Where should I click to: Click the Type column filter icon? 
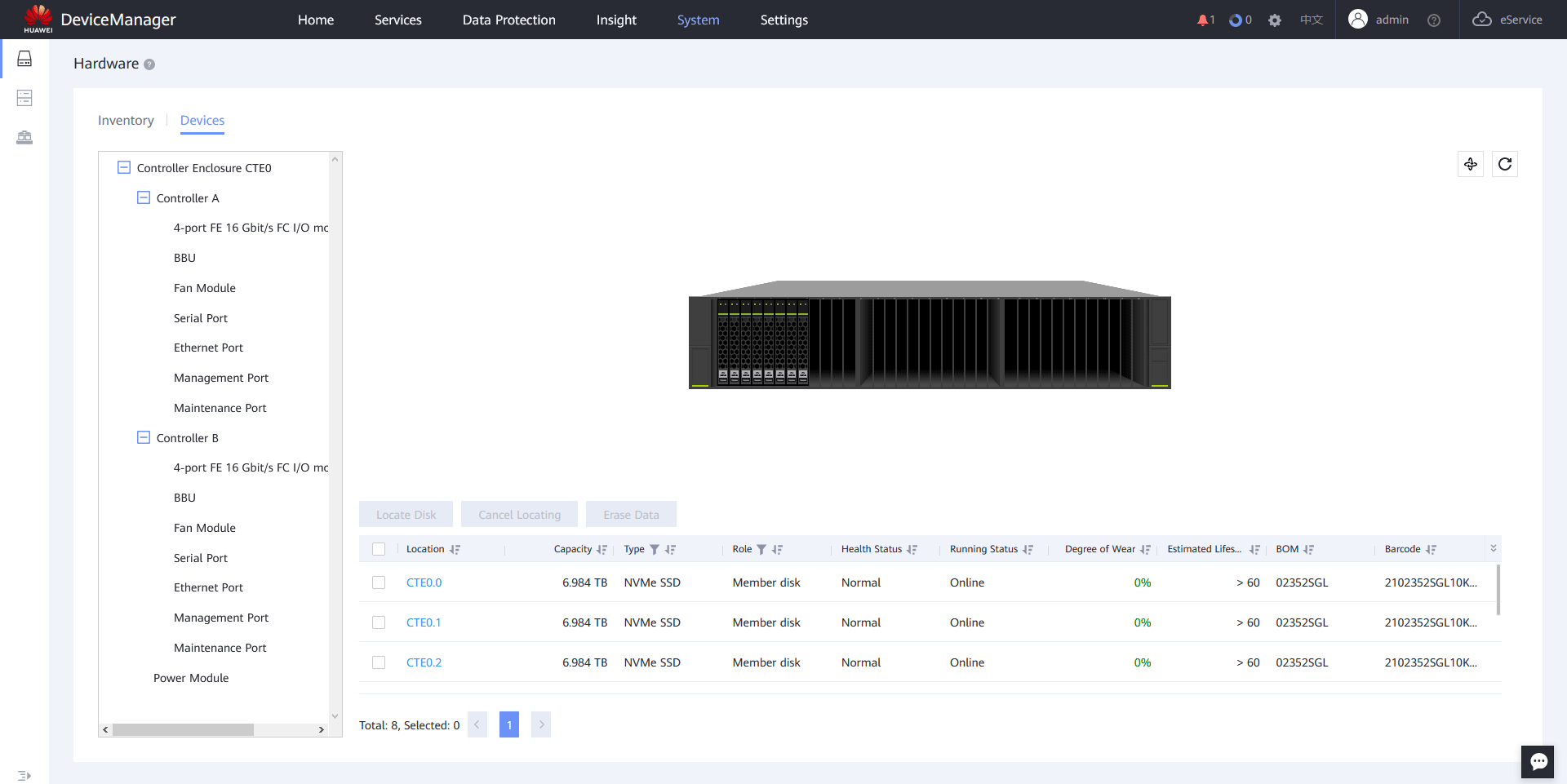point(655,550)
